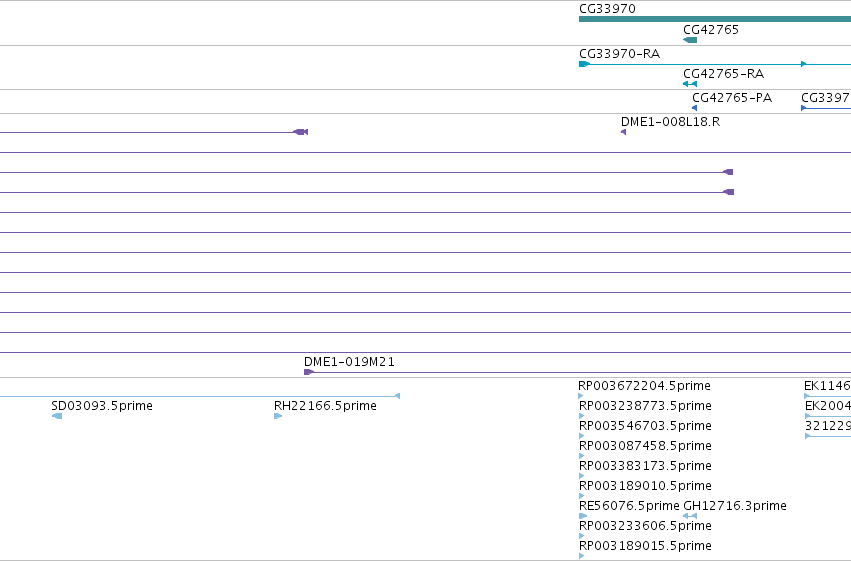Viewport: 851px width, 561px height.
Task: Click the GH12716.3prime label
Action: [735, 506]
